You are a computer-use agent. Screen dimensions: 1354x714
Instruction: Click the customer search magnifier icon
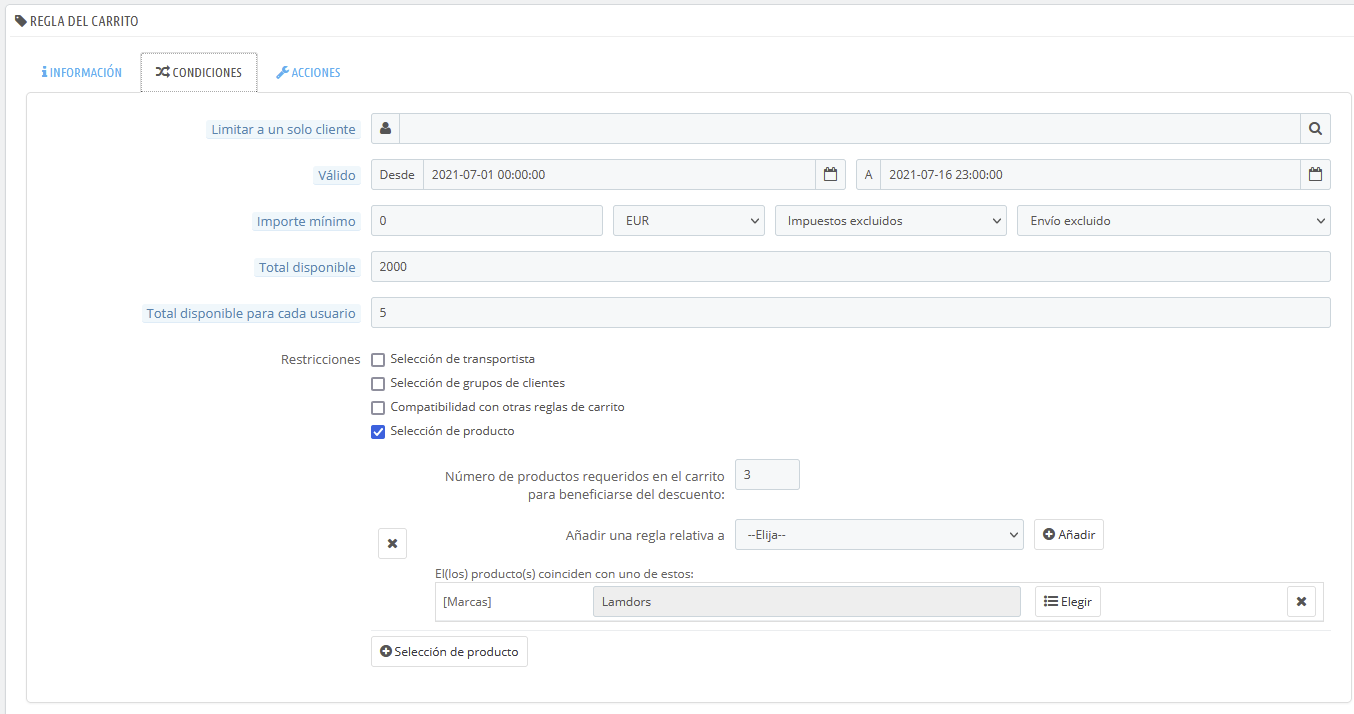(1315, 129)
